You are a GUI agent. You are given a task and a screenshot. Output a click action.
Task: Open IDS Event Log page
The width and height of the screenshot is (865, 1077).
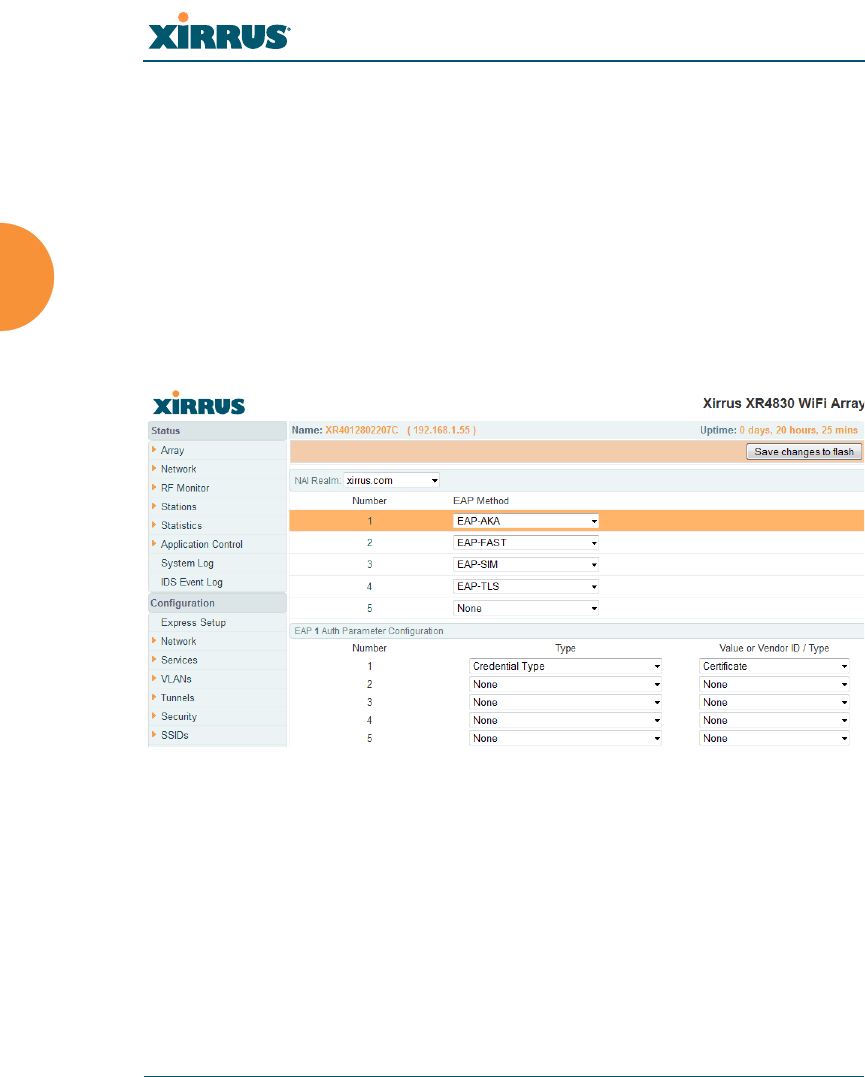coord(192,582)
